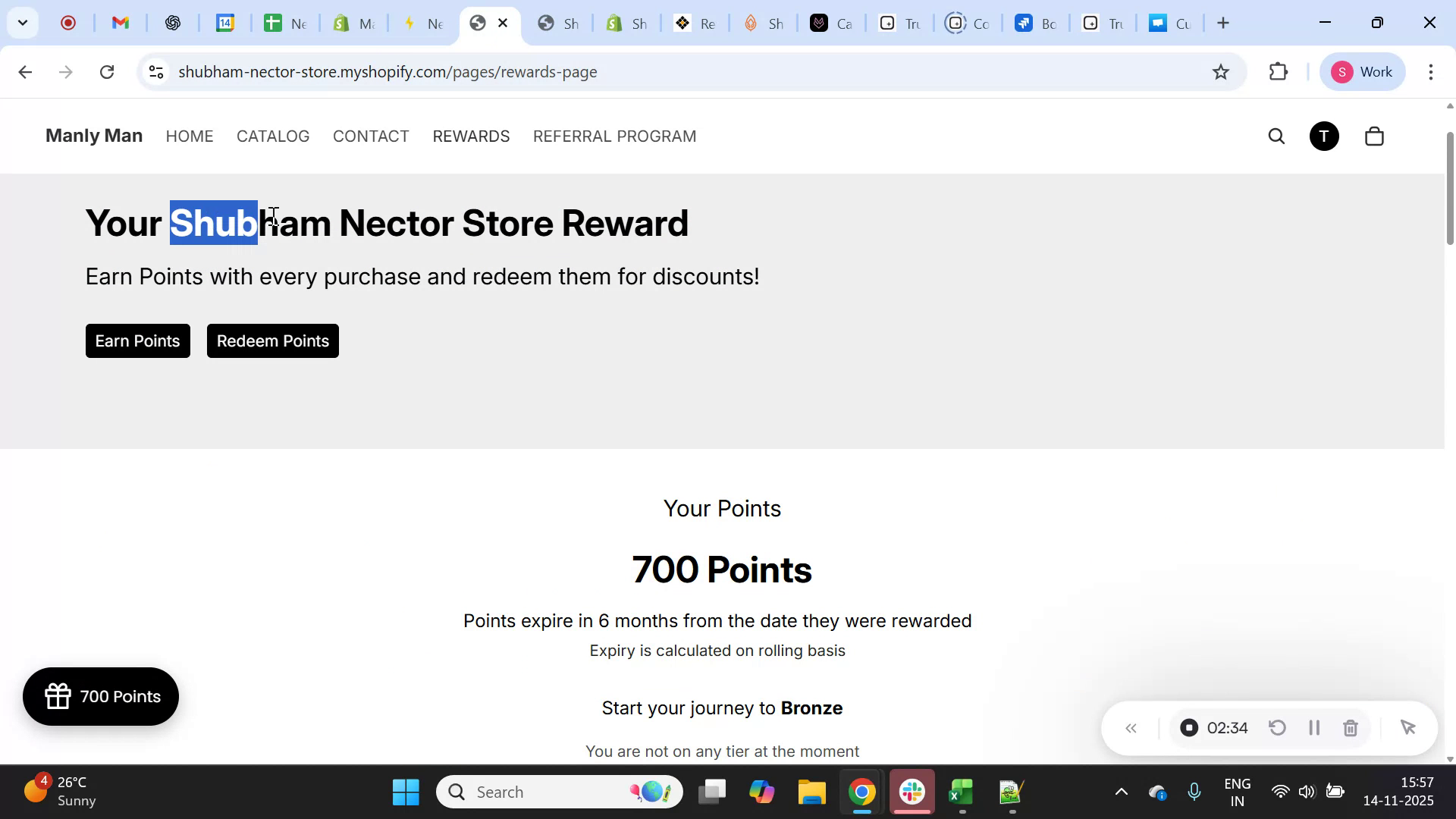Click the page vertical scrollbar thumb
The image size is (1456, 819).
pyautogui.click(x=1450, y=188)
